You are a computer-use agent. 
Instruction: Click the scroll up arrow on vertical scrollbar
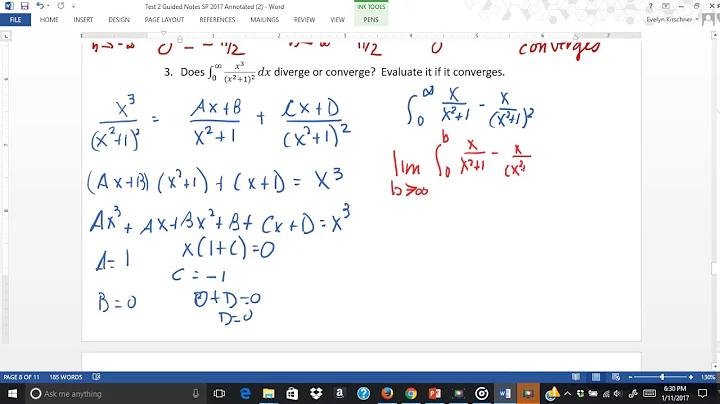point(715,35)
